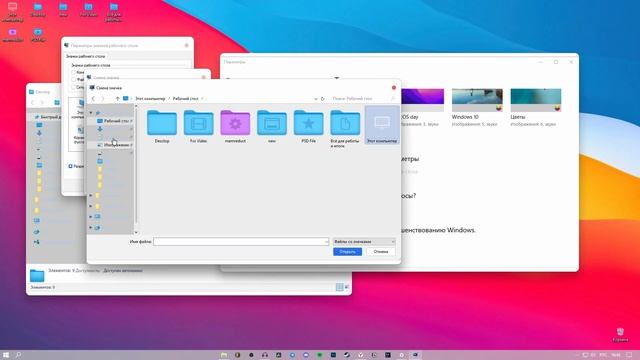Expand the network tree node in sidebar

[91, 228]
